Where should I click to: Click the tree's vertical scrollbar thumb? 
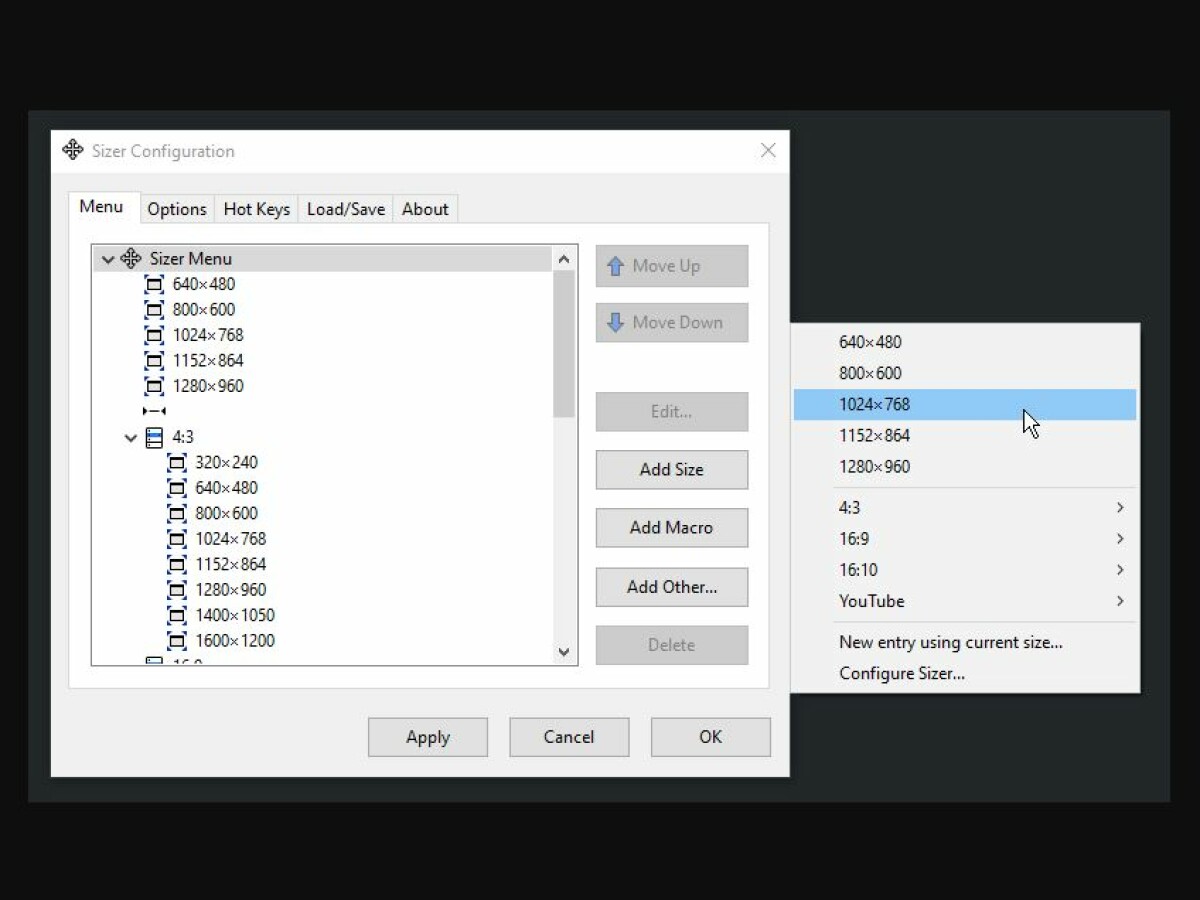(x=564, y=344)
